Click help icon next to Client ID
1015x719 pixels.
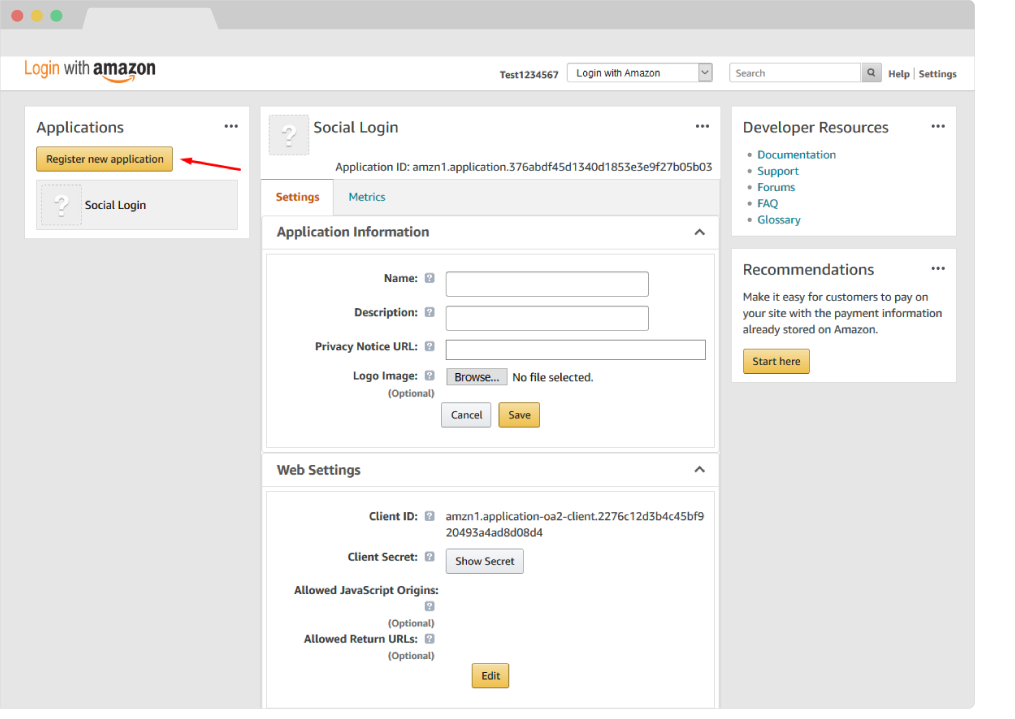(x=429, y=517)
